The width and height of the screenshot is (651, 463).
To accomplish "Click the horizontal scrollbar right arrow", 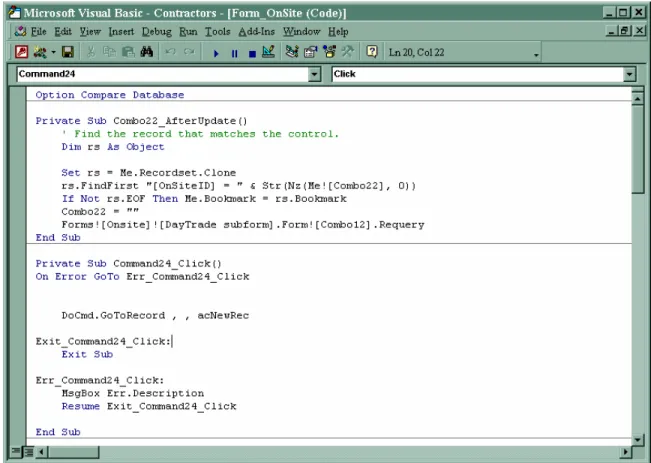I will [626, 451].
